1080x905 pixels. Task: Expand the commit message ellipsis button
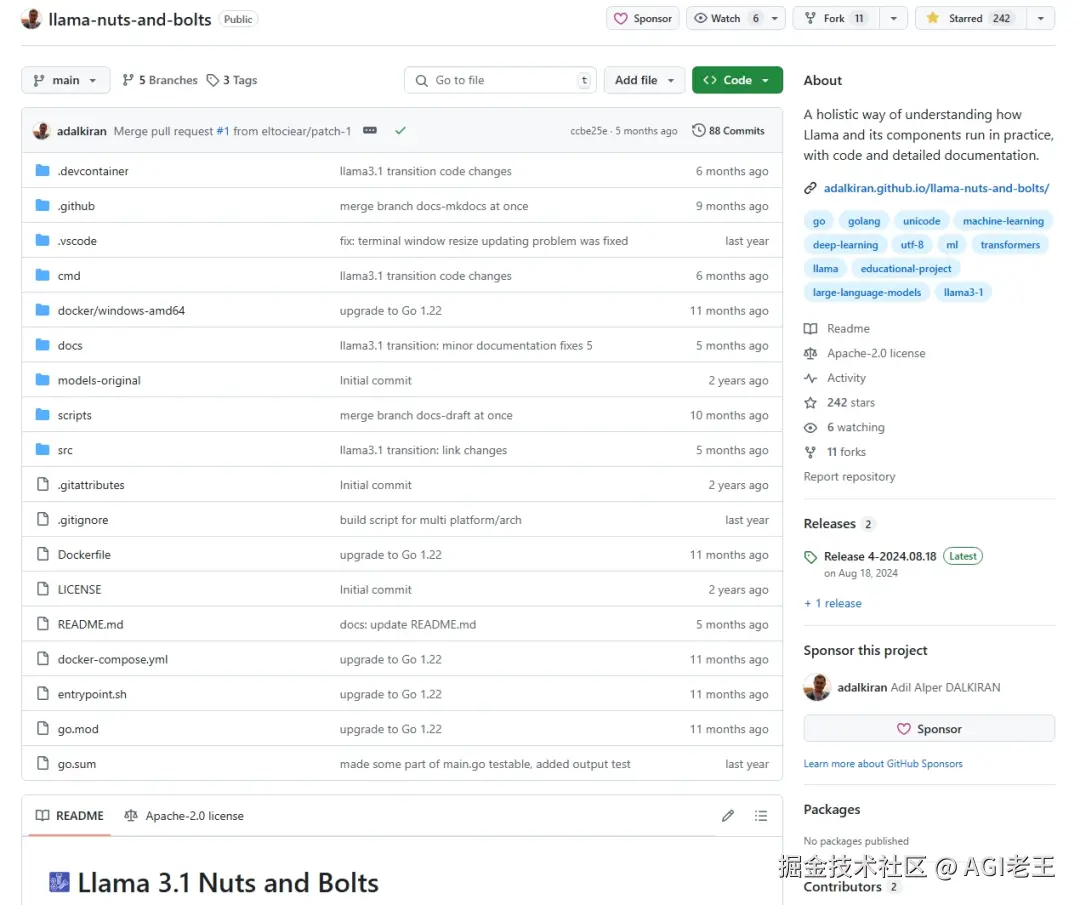(370, 130)
